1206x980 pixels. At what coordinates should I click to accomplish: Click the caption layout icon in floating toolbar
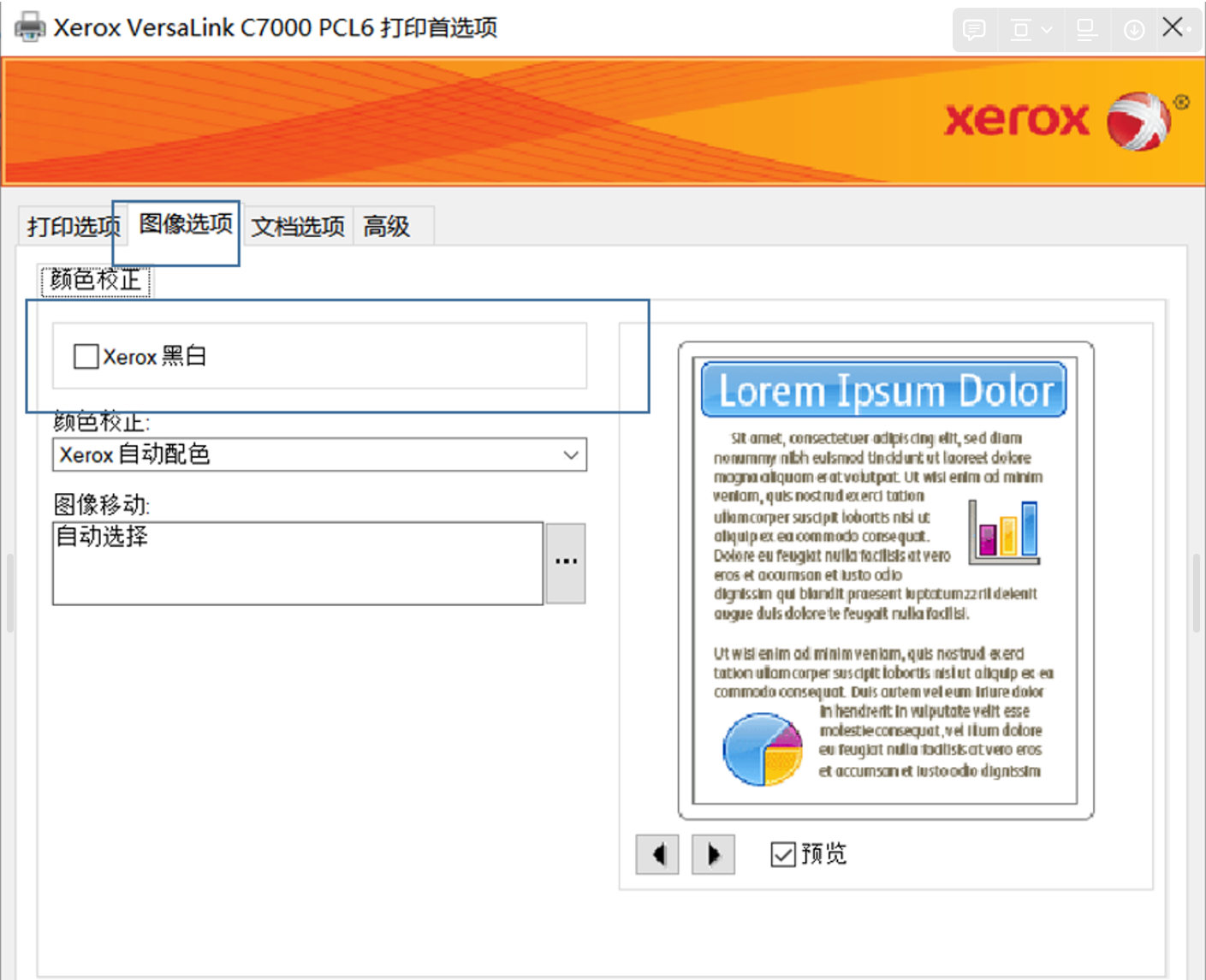tap(1087, 30)
